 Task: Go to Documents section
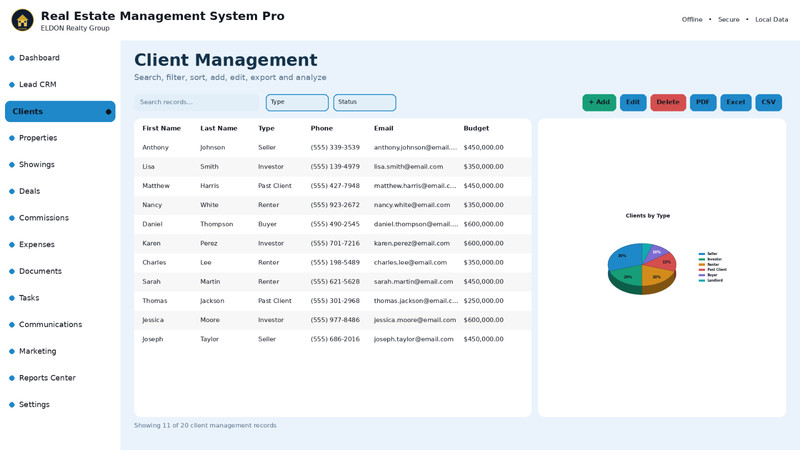[40, 271]
